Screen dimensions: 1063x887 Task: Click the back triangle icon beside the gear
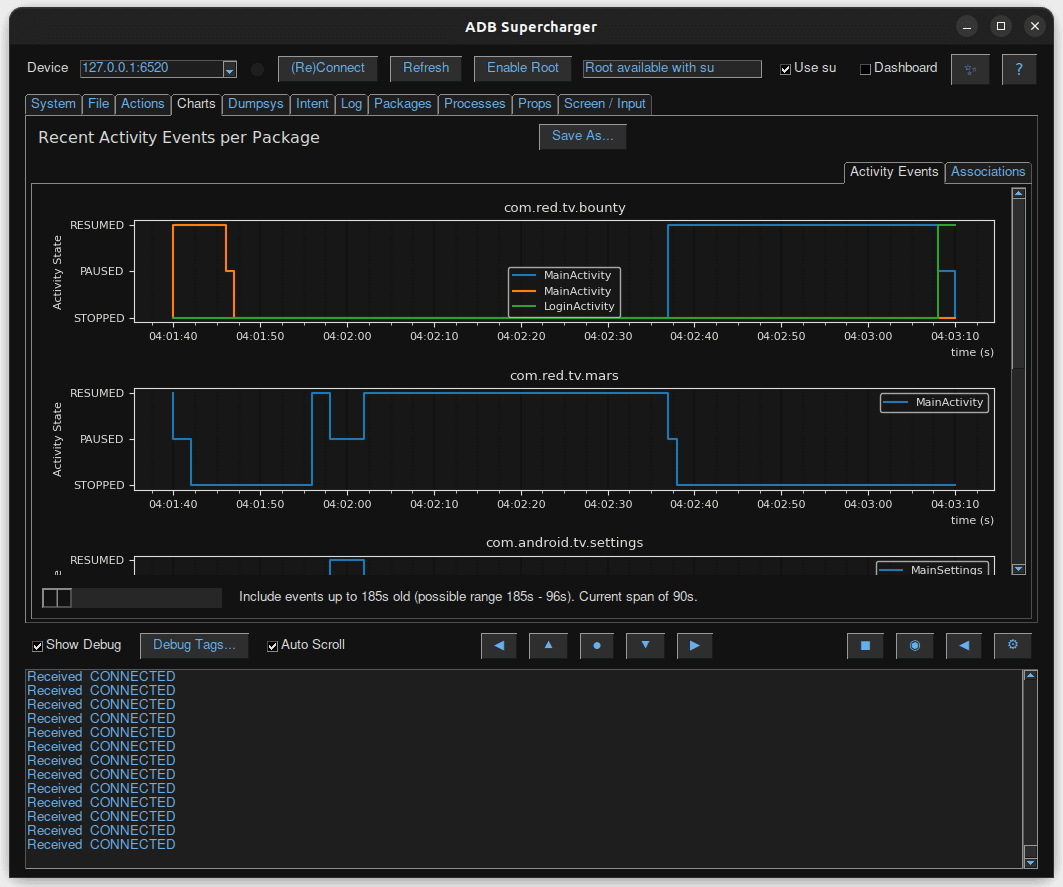pos(964,646)
